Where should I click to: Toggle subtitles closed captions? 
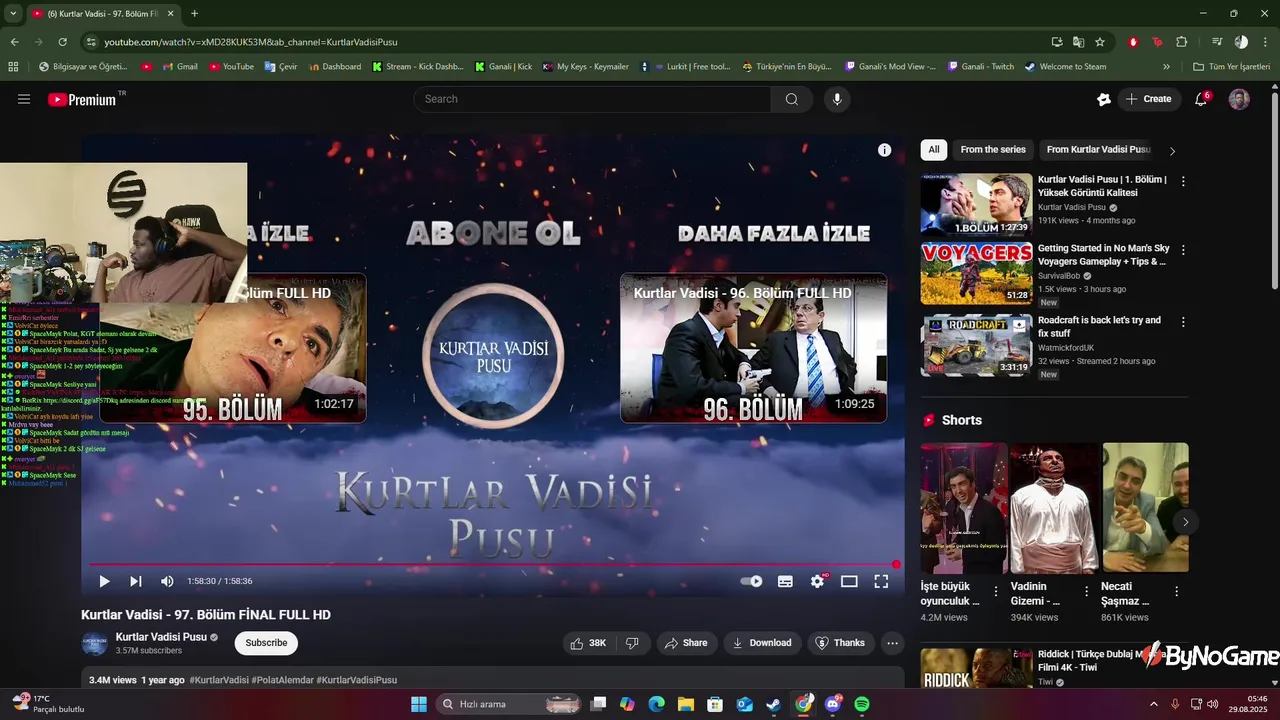tap(785, 581)
